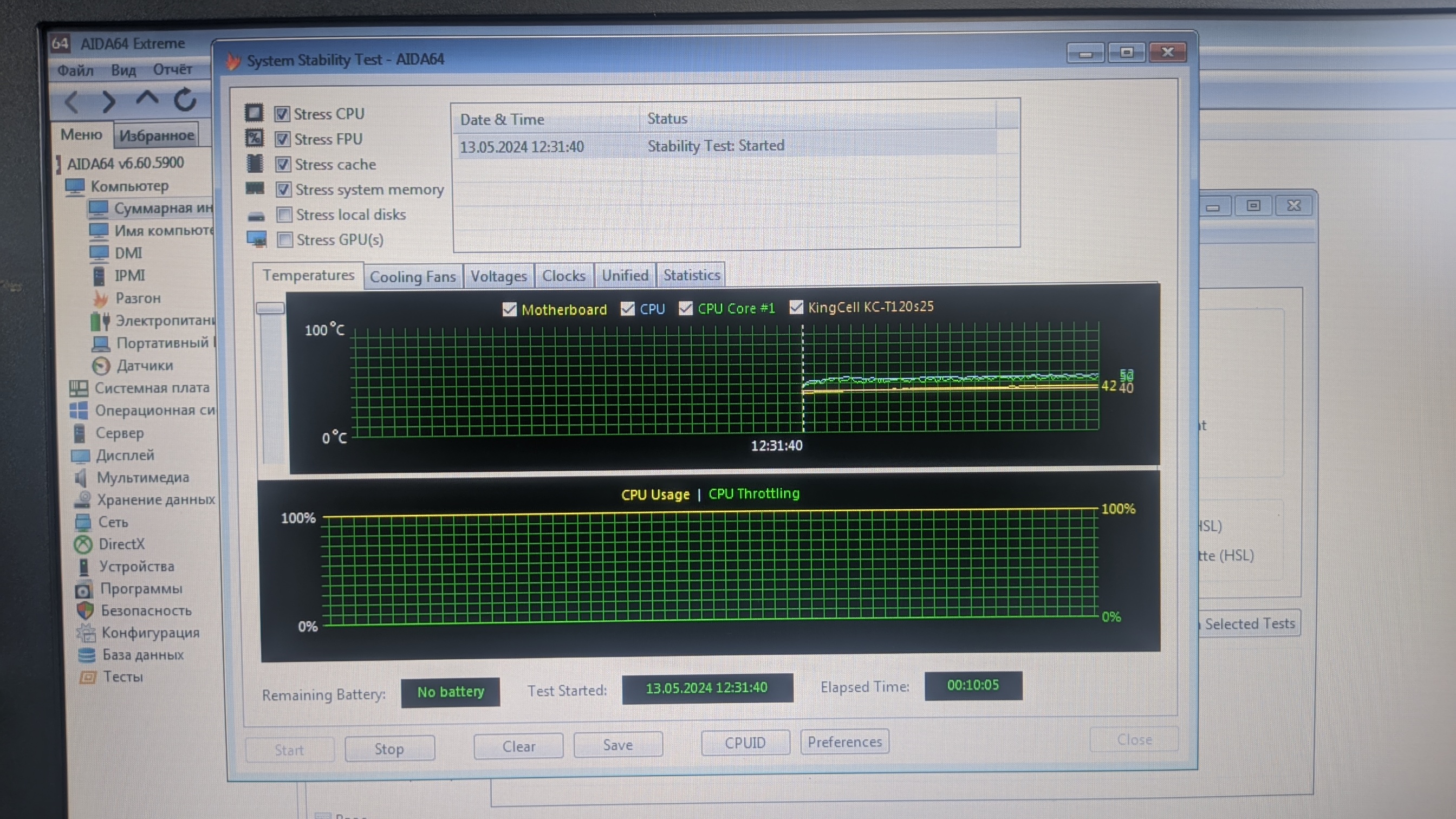
Task: Click the Конфигурация settings icon
Action: [x=86, y=633]
